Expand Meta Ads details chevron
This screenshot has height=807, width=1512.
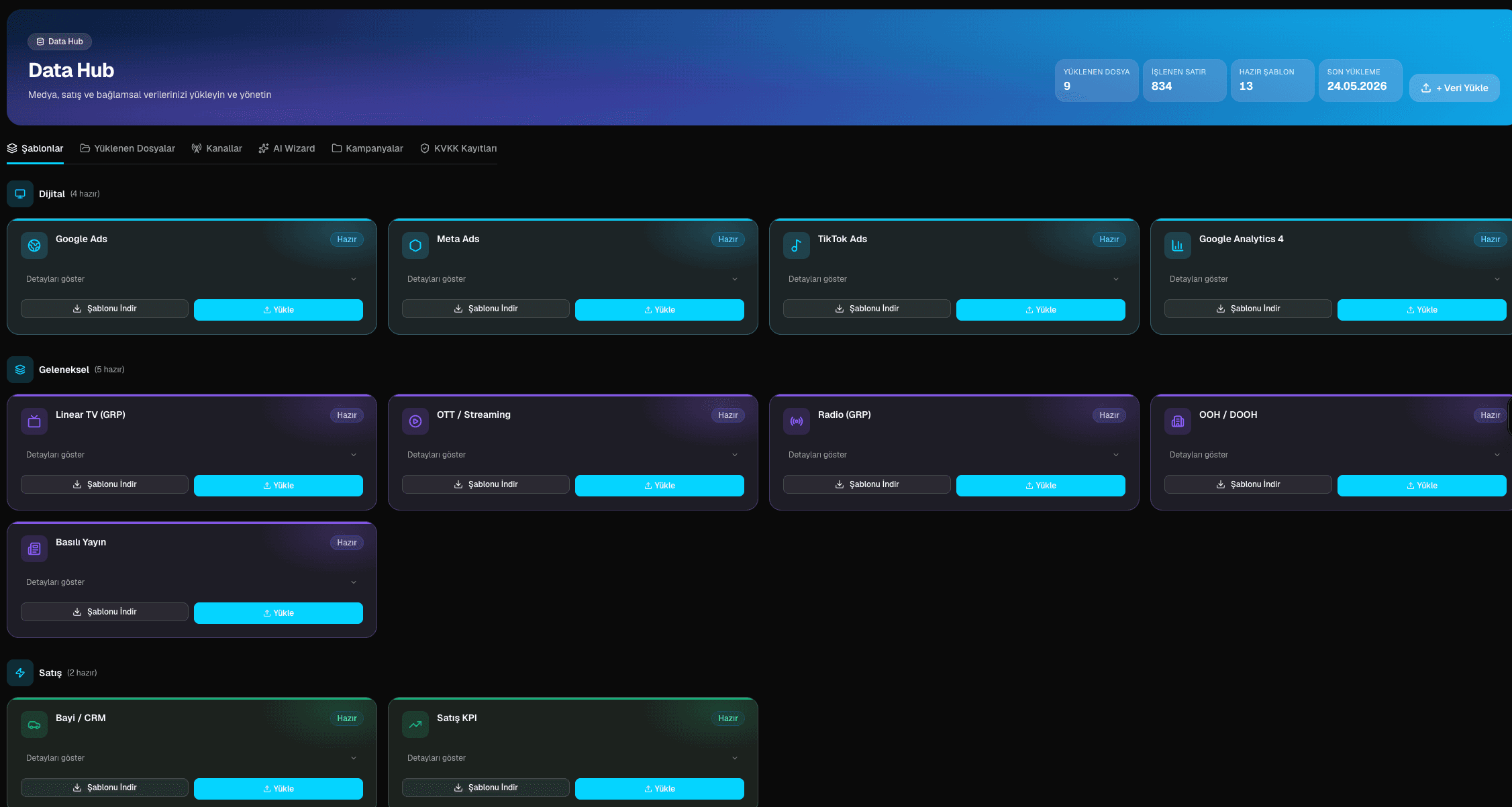click(x=735, y=279)
